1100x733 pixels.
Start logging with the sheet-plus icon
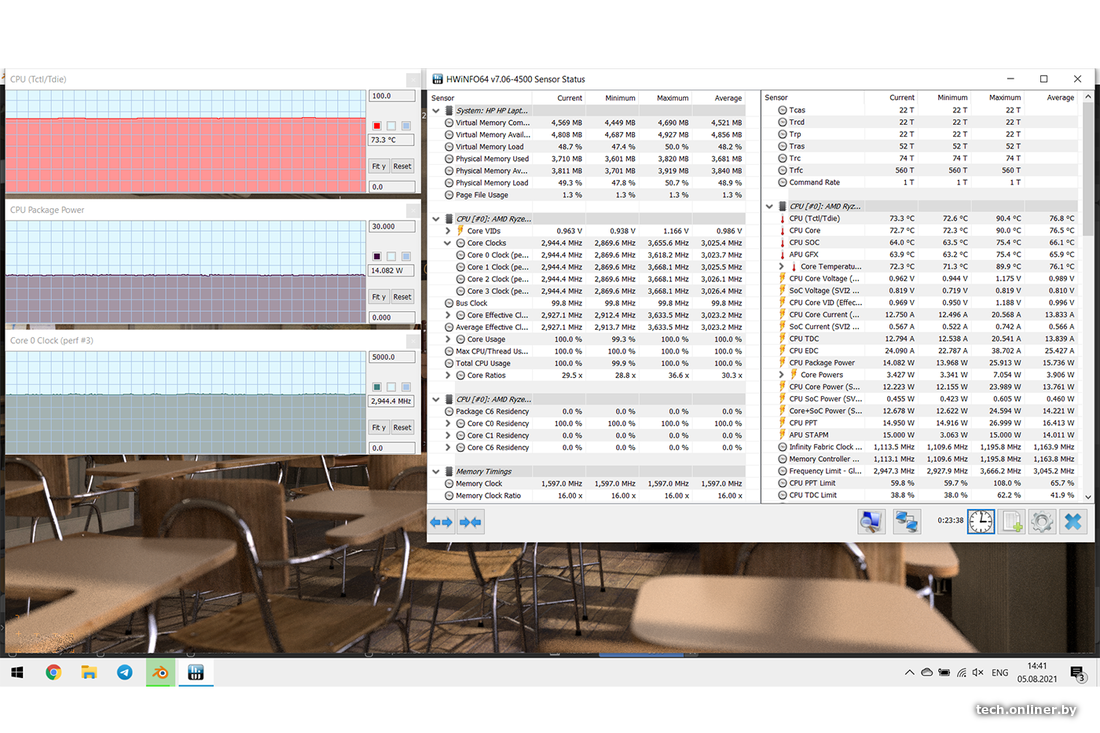pyautogui.click(x=1012, y=521)
